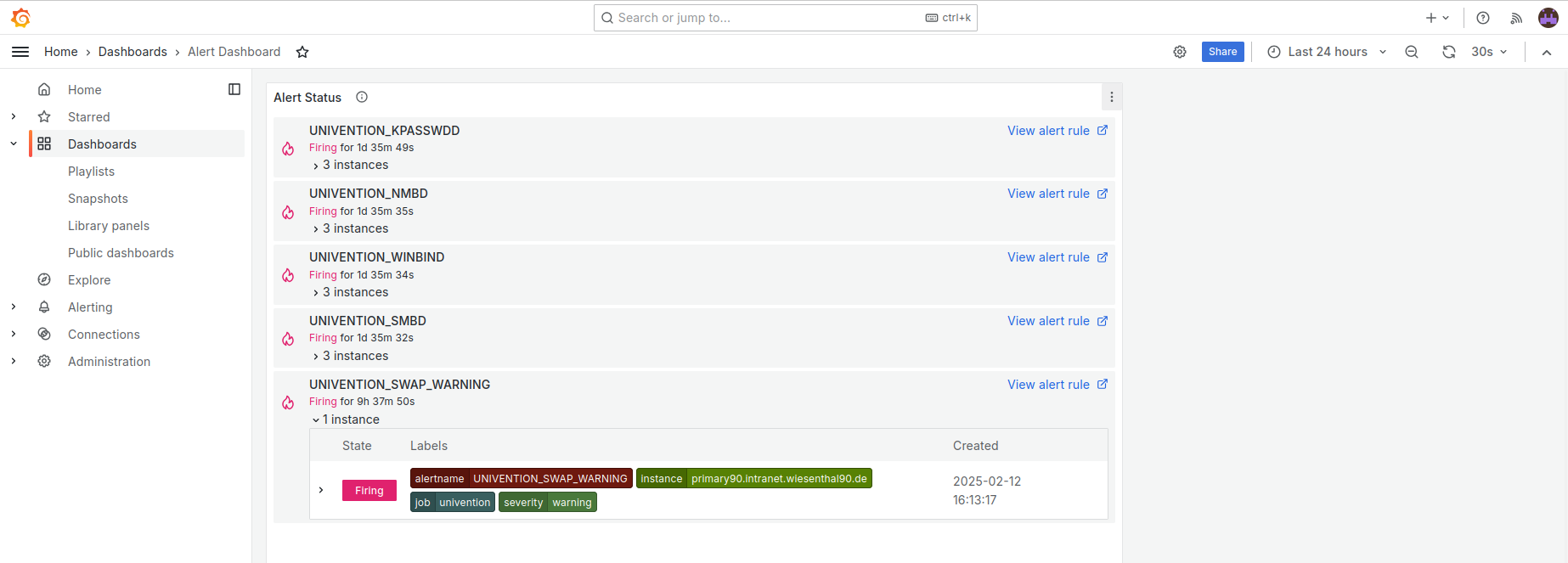This screenshot has height=563, width=1568.
Task: View alert rule for UNIVENTION_NMBD
Action: 1058,194
